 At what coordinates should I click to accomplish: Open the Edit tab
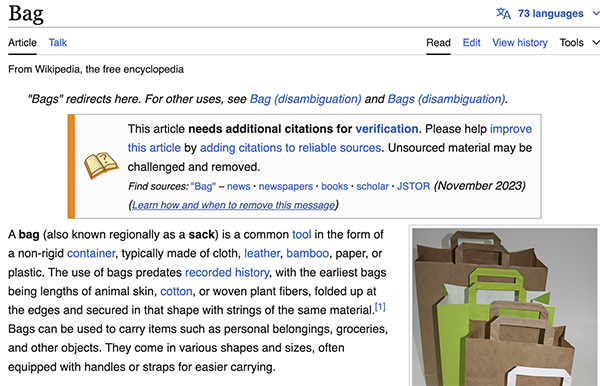point(471,42)
